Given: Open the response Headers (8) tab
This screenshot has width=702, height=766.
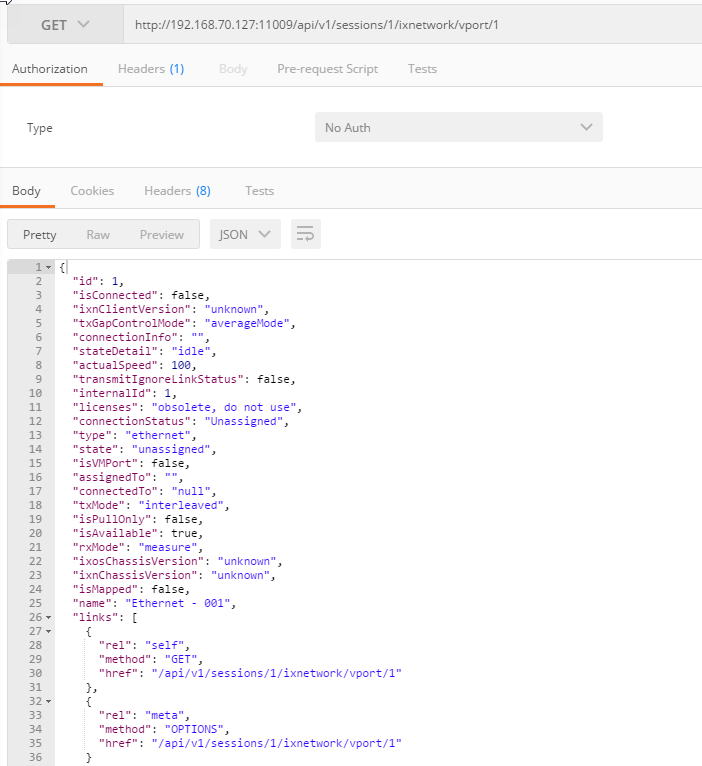Looking at the screenshot, I should pyautogui.click(x=177, y=191).
